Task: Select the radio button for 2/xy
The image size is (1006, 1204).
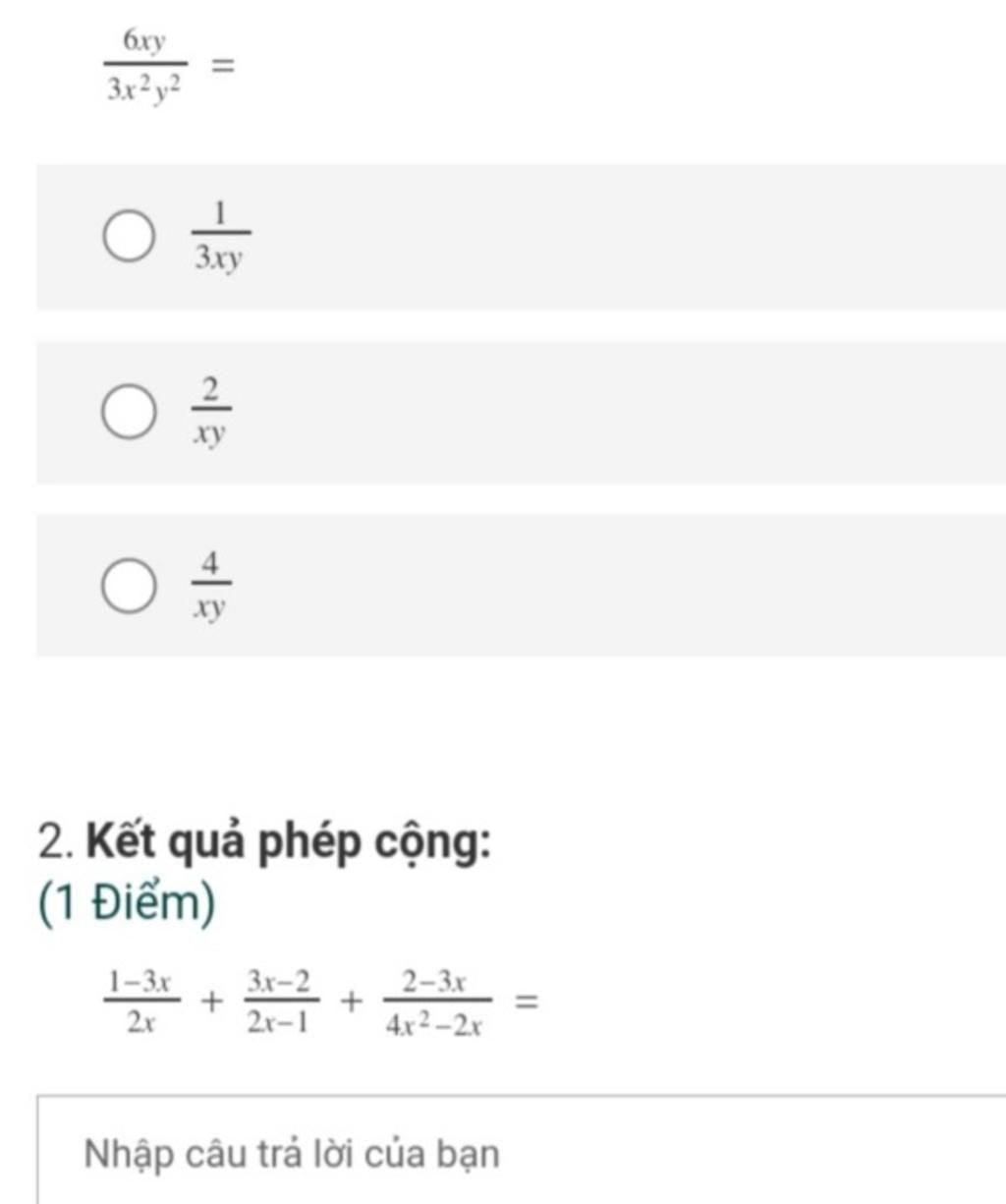Action: (129, 411)
